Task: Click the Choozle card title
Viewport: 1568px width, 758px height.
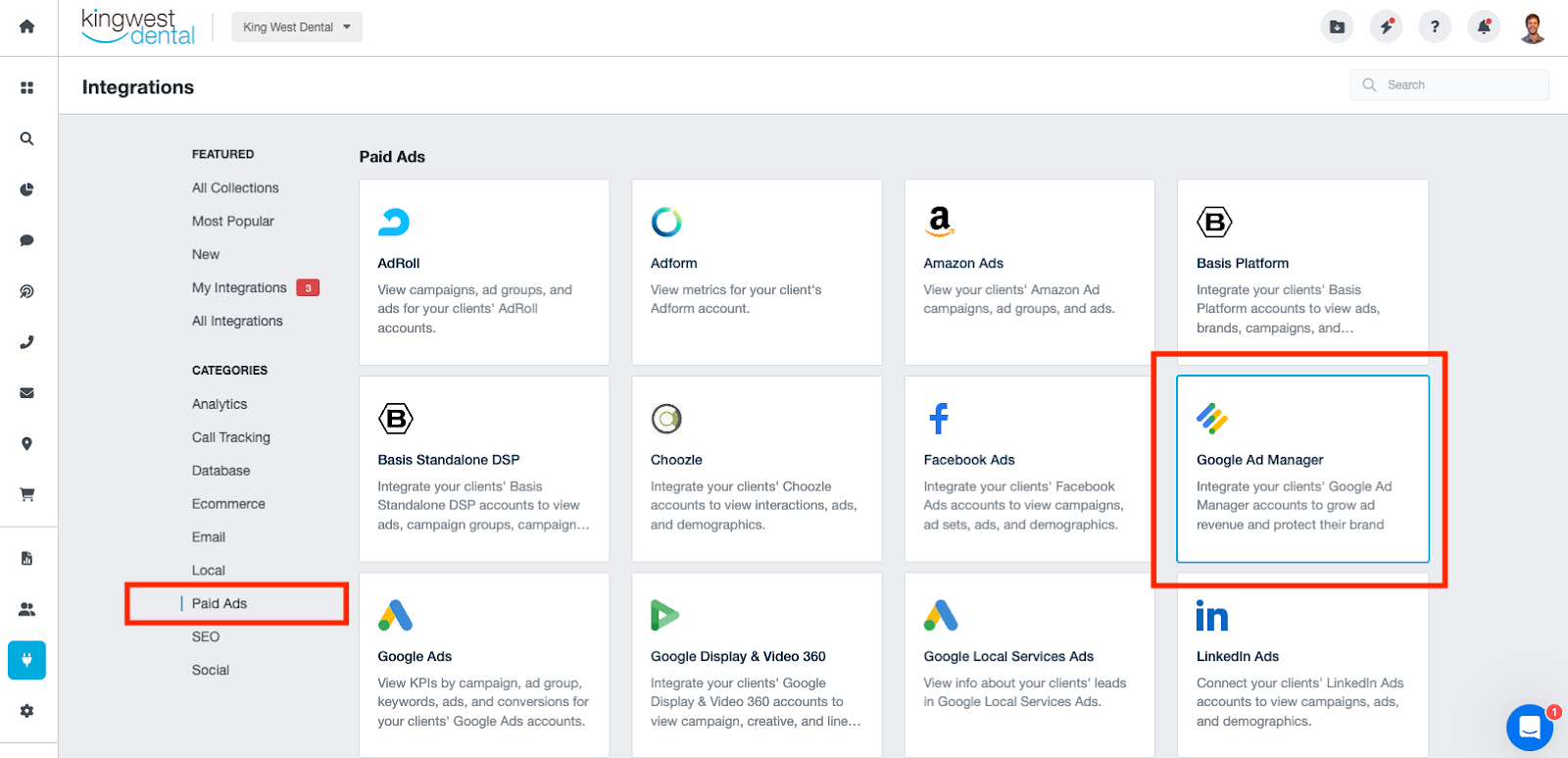Action: click(x=676, y=460)
